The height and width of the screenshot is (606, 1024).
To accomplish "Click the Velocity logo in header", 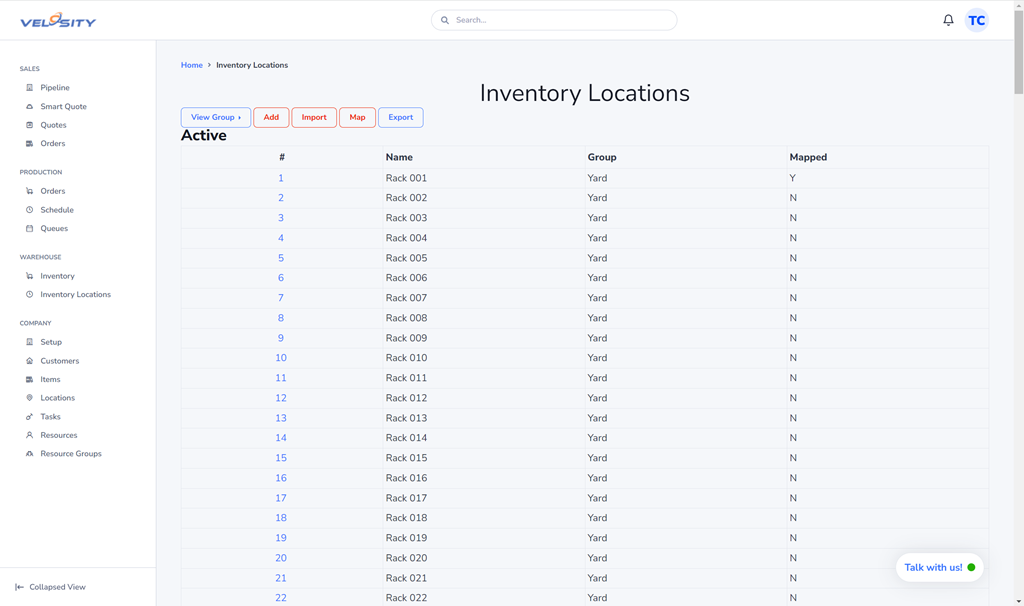I will pyautogui.click(x=58, y=20).
